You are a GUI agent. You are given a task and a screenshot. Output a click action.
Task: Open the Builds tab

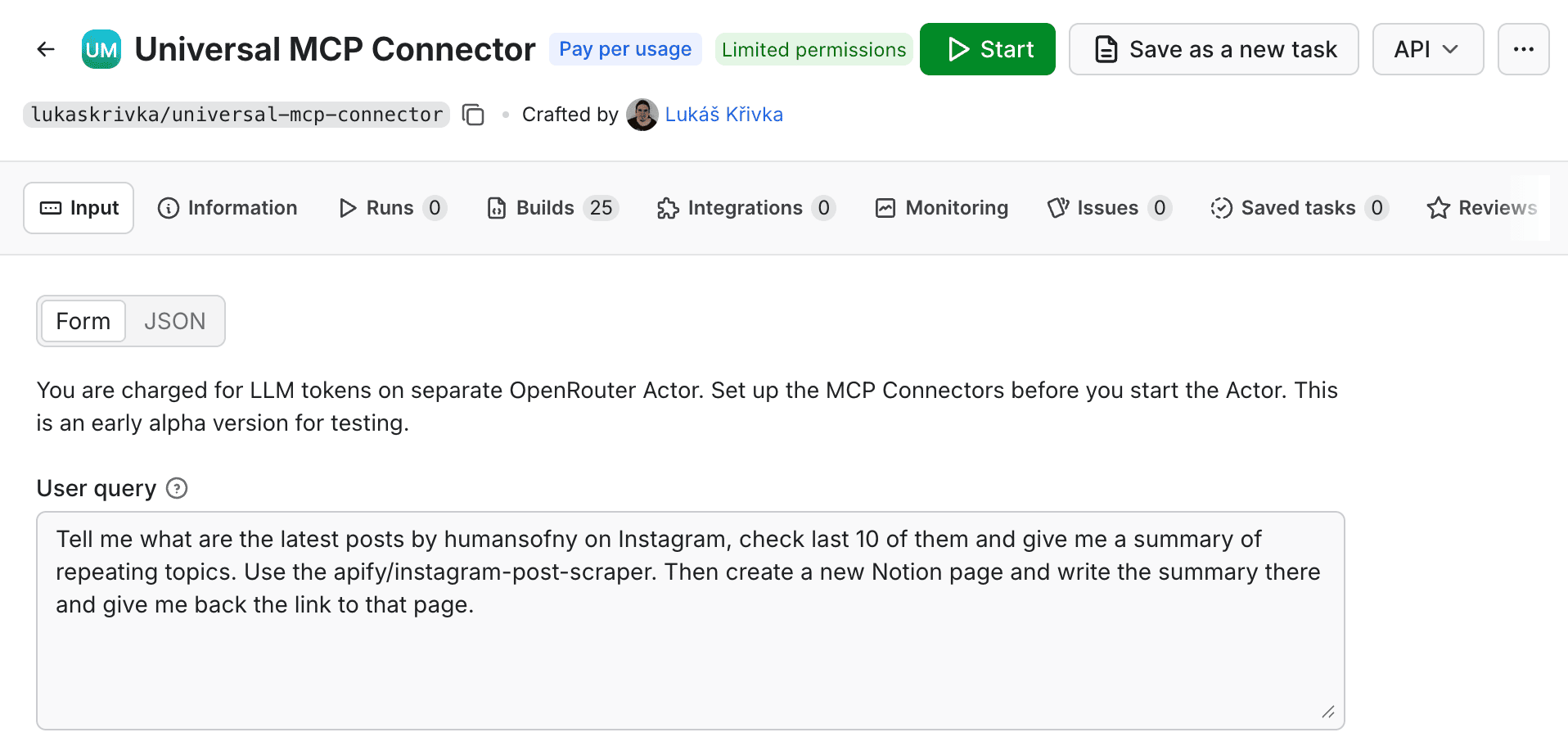[x=553, y=208]
